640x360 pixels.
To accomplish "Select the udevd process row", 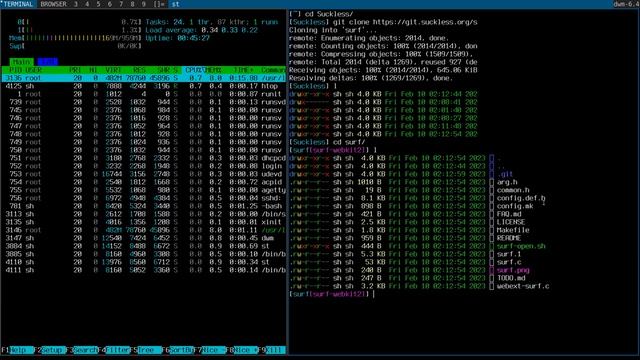I will coord(143,174).
